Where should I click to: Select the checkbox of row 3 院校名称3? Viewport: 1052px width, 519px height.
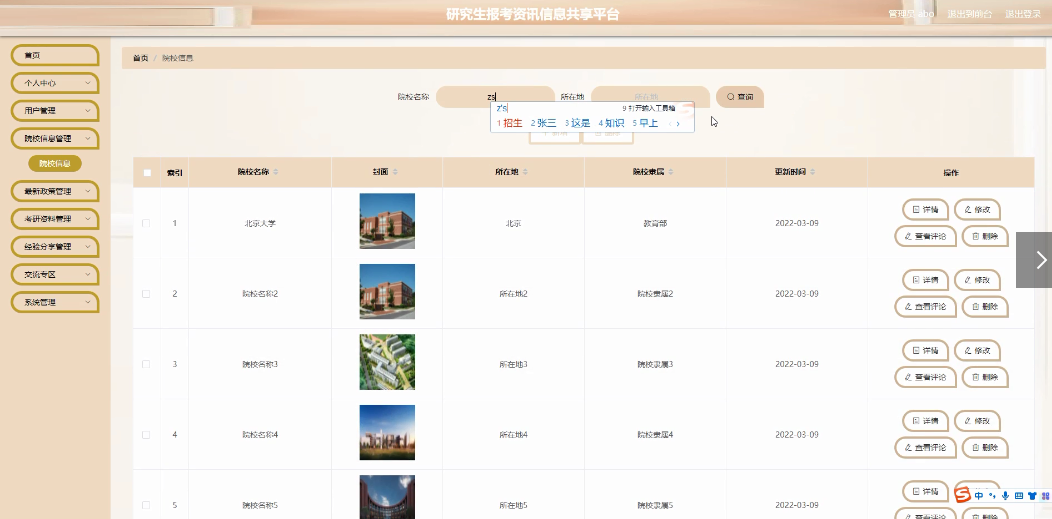click(146, 364)
